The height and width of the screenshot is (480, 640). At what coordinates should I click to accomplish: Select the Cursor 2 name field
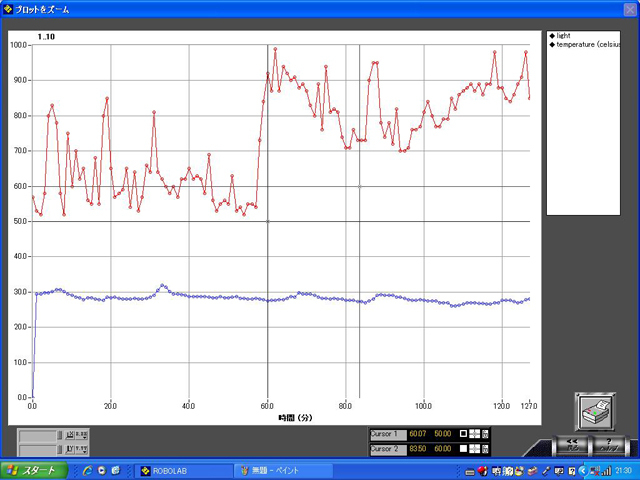388,448
